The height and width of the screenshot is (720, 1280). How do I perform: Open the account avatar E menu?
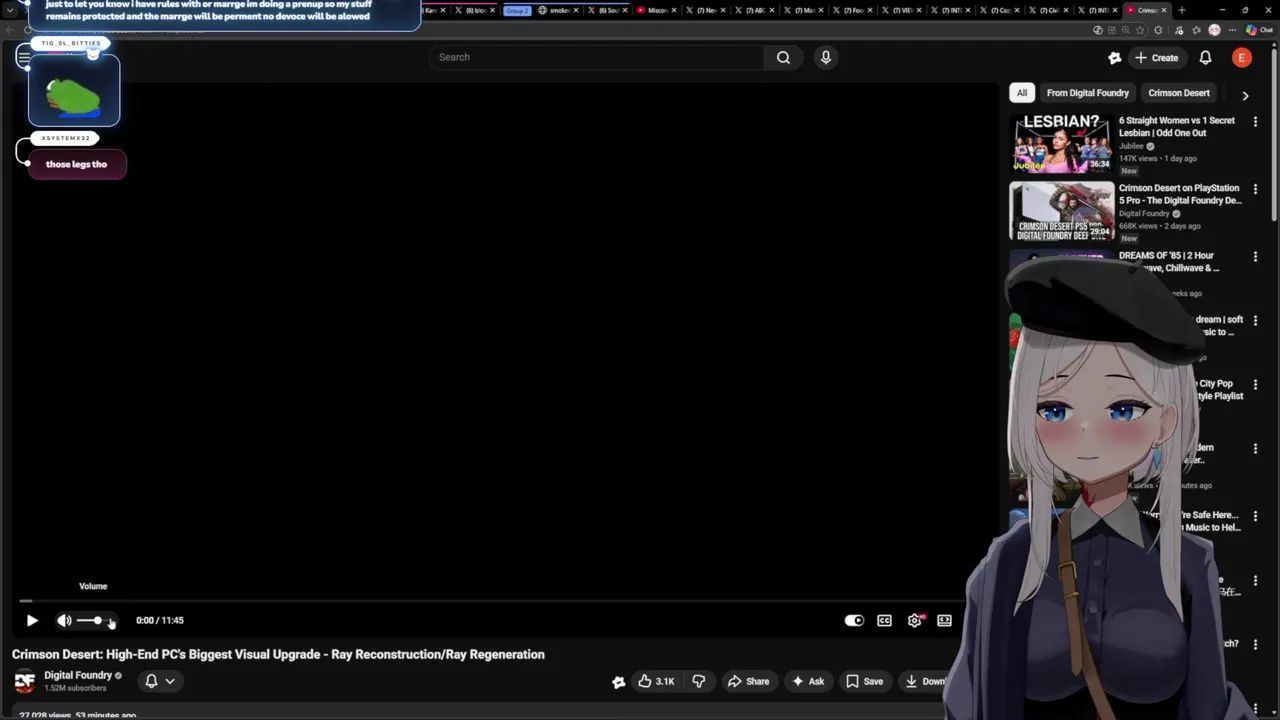point(1242,57)
